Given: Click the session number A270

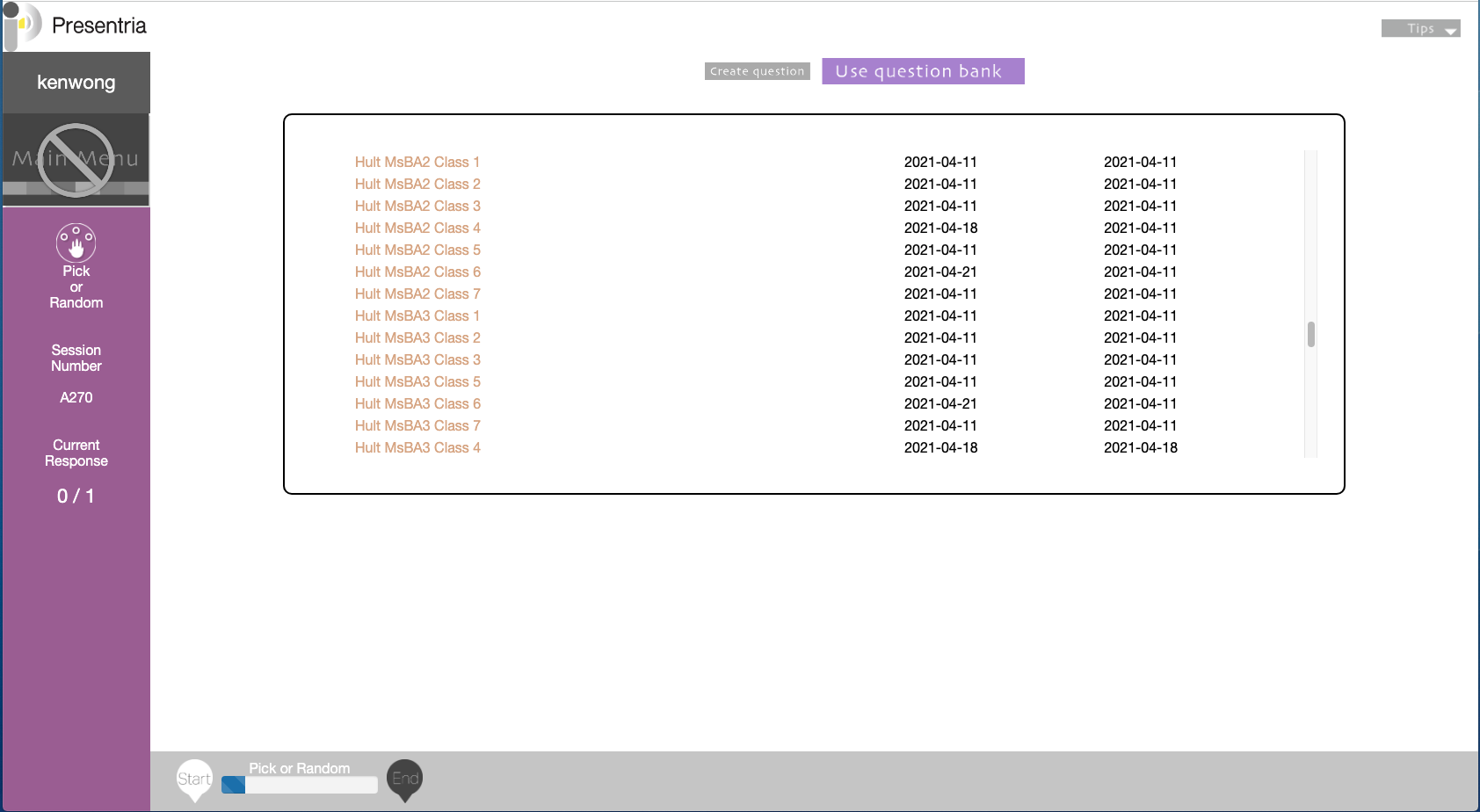Looking at the screenshot, I should click(x=76, y=397).
